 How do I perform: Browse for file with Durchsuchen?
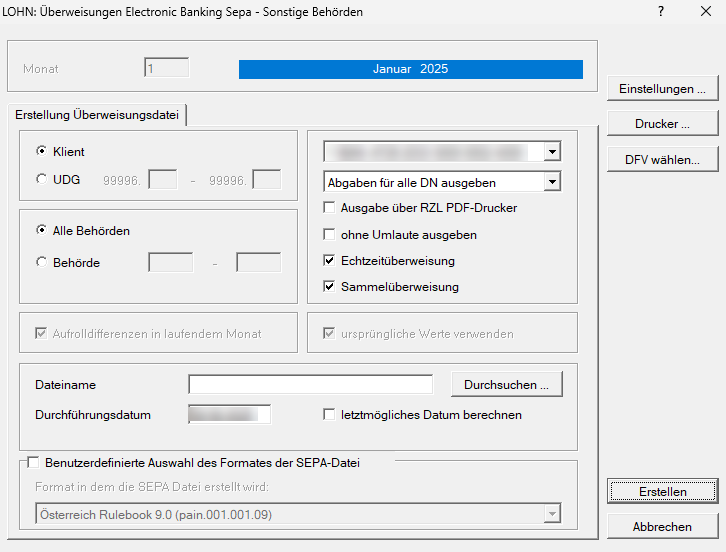[506, 385]
